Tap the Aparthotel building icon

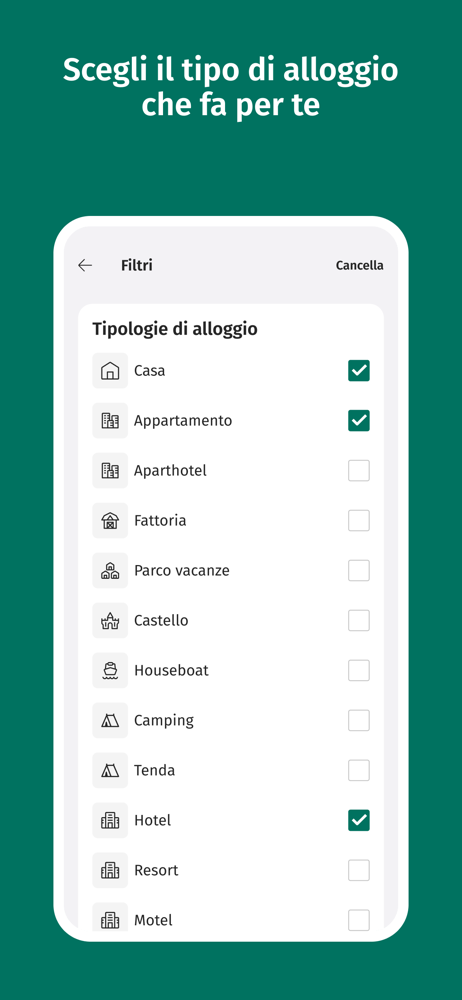[110, 471]
